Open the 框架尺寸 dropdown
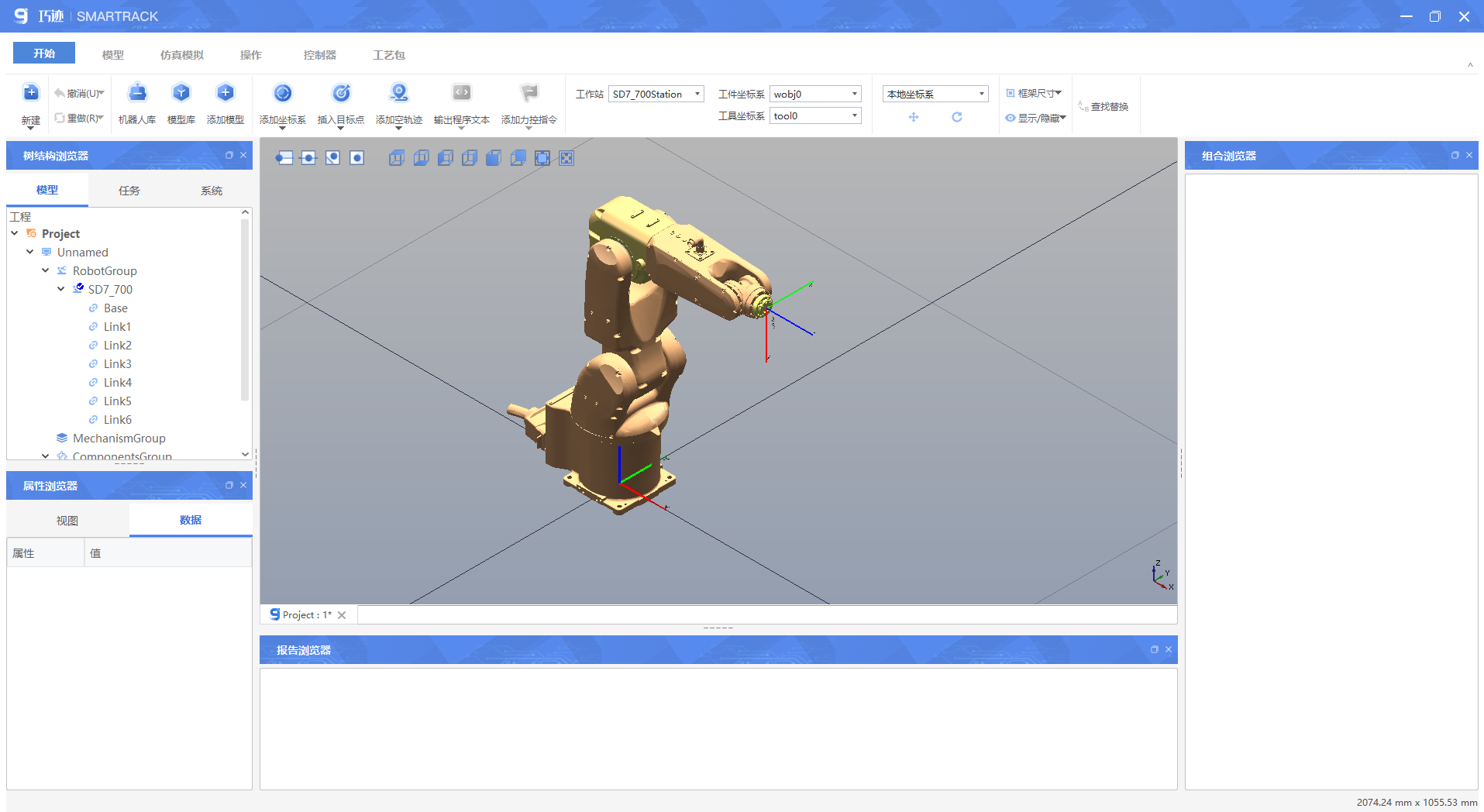Screen dimensions: 1484x812 pos(1034,93)
